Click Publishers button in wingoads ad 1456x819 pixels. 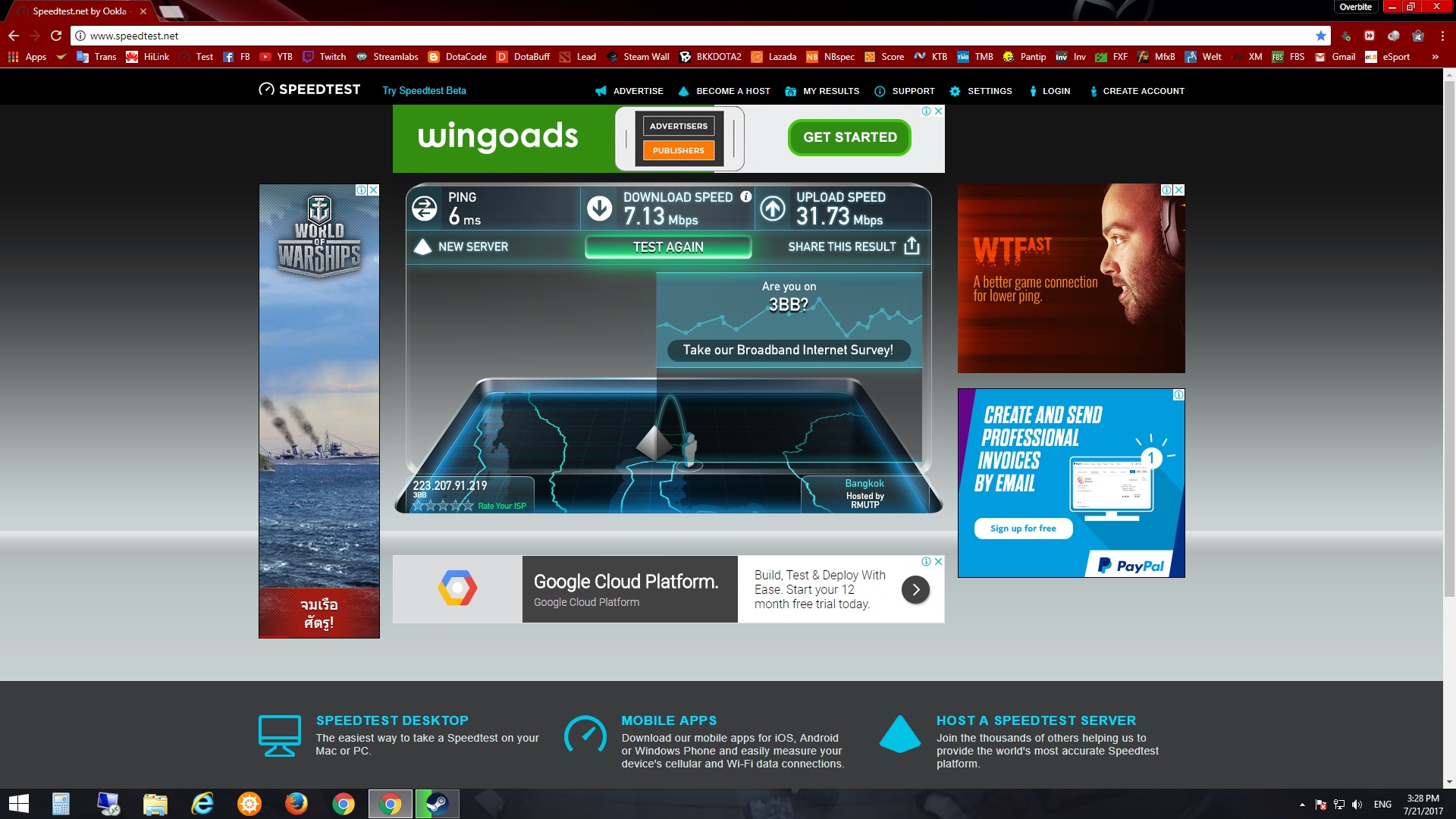tap(678, 150)
